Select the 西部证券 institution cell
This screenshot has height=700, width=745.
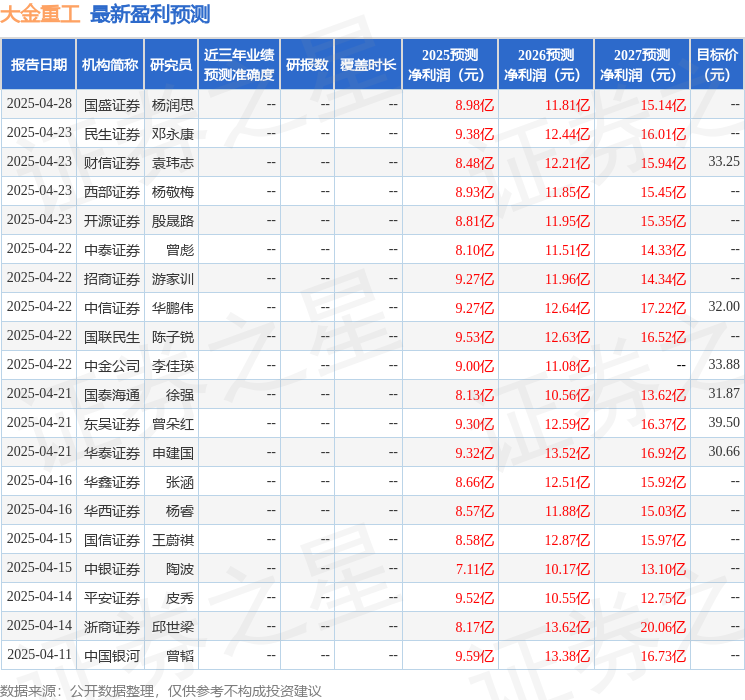[112, 192]
